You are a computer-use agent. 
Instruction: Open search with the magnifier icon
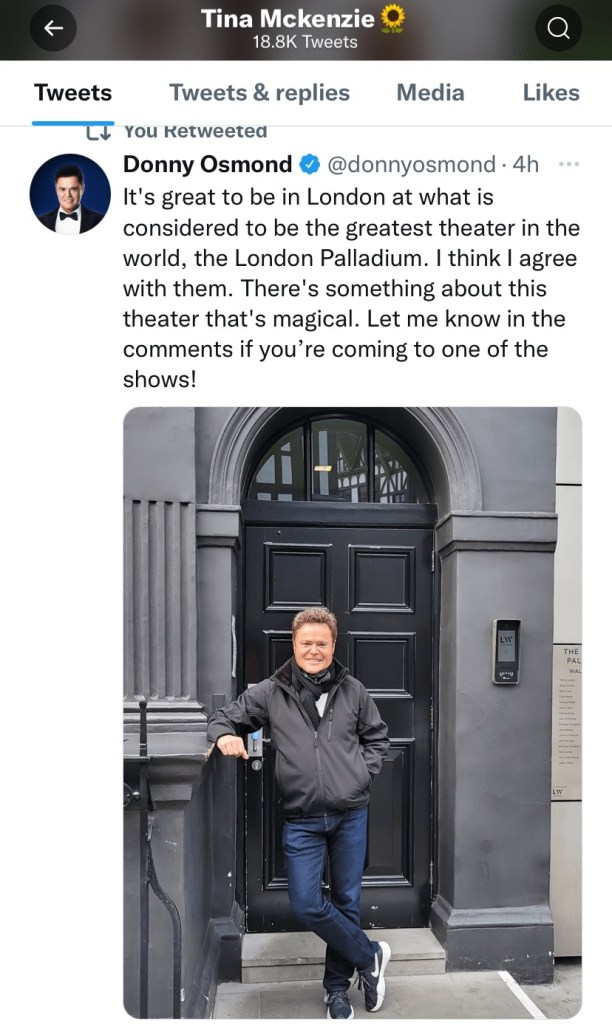coord(558,28)
